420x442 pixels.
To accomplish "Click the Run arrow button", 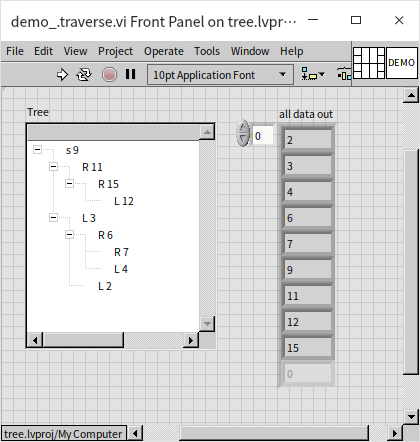I will [62, 75].
